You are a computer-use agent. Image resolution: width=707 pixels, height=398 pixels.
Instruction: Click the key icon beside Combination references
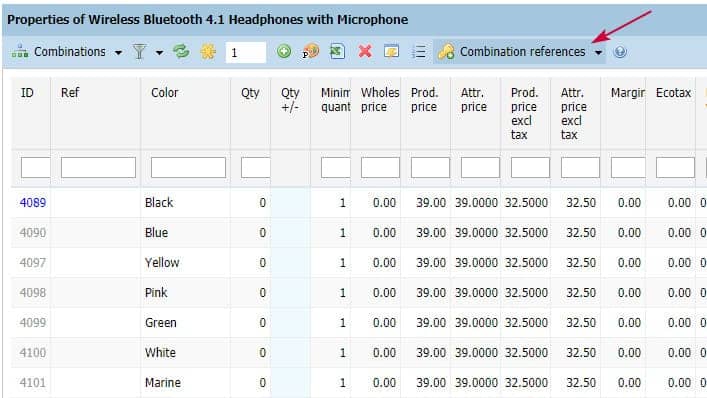coord(446,52)
